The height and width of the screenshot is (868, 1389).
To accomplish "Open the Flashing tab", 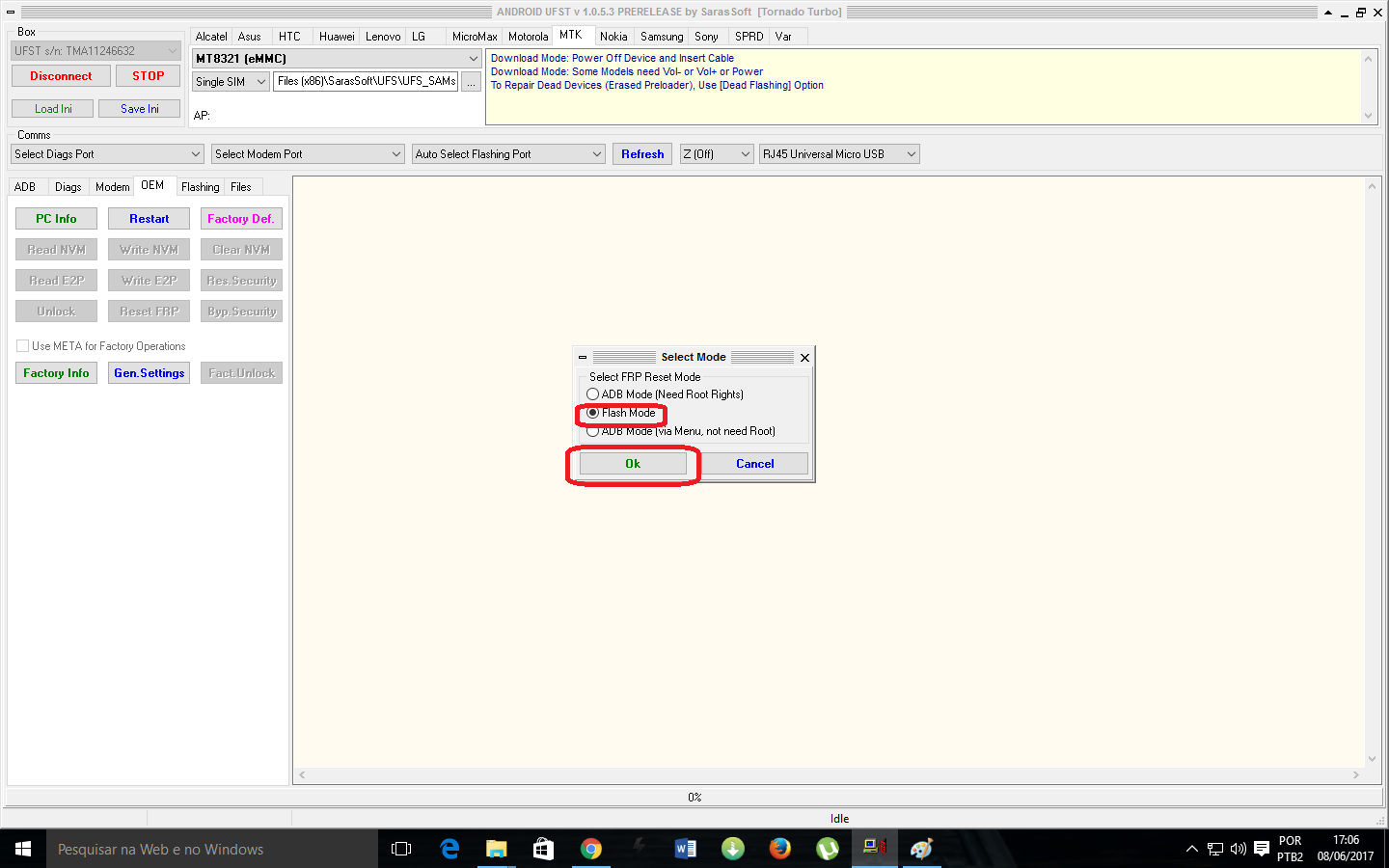I will point(200,187).
